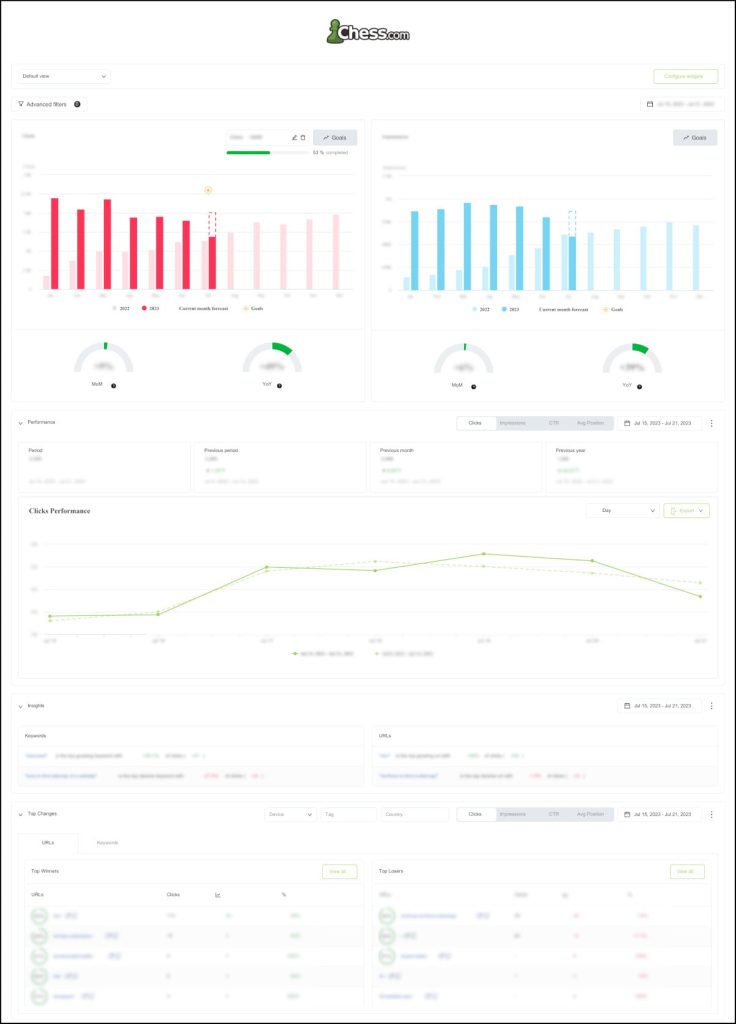Click first Top Losers row circle icon
736x1024 pixels.
pyautogui.click(x=387, y=916)
